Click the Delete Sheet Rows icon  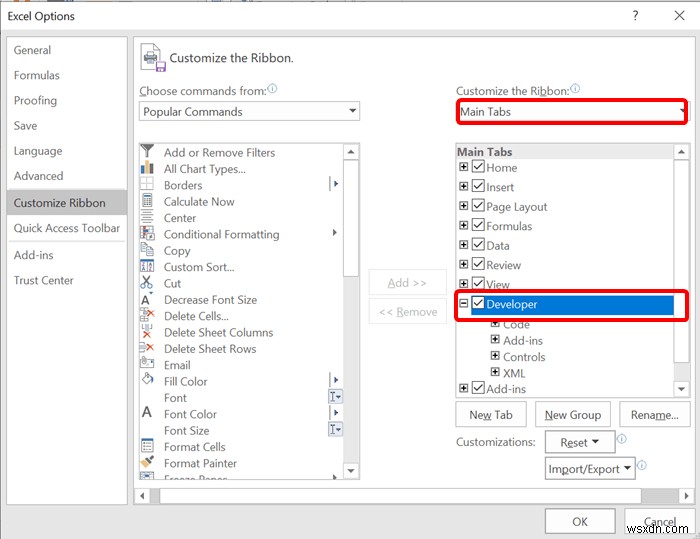click(147, 347)
